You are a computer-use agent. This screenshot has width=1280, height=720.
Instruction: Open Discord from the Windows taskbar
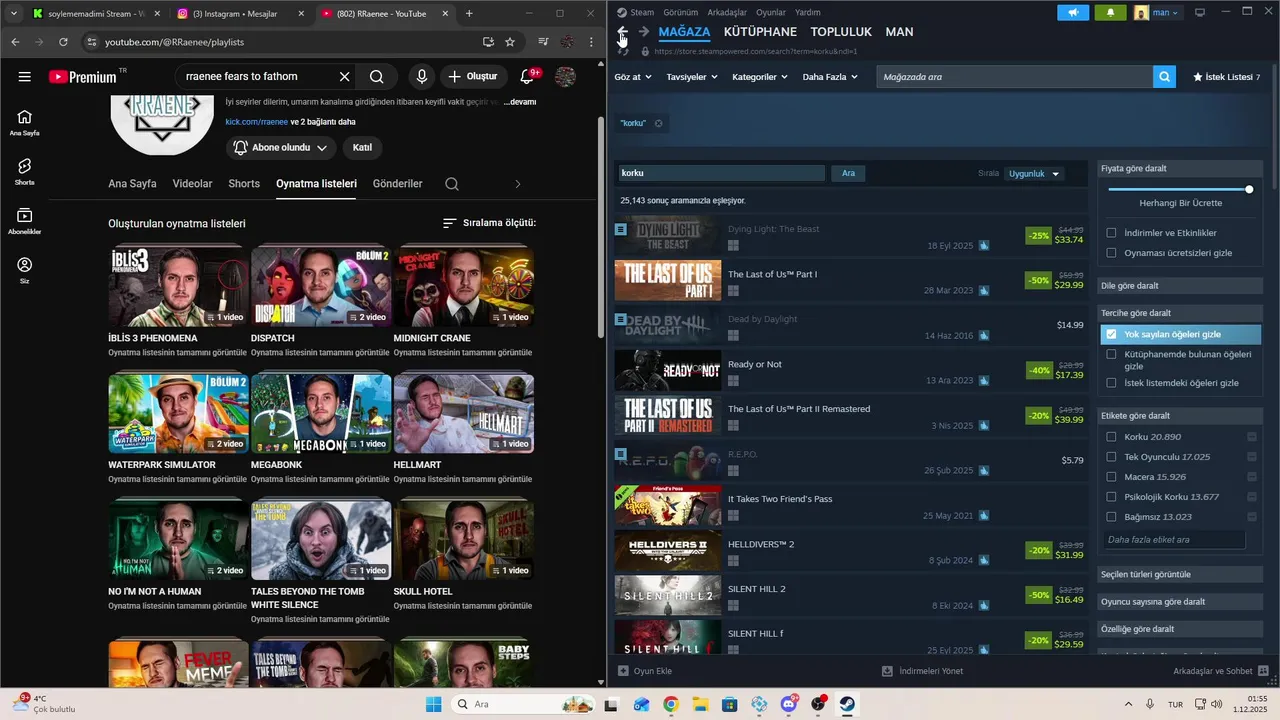[x=788, y=704]
